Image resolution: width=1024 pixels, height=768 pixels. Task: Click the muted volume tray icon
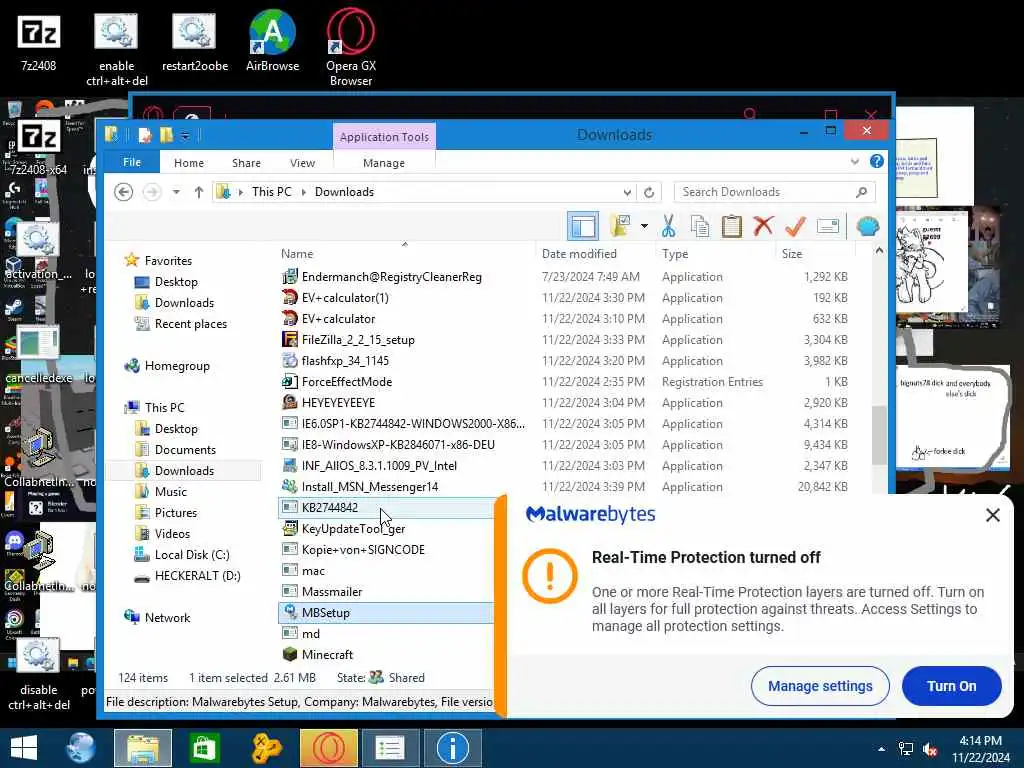click(929, 750)
